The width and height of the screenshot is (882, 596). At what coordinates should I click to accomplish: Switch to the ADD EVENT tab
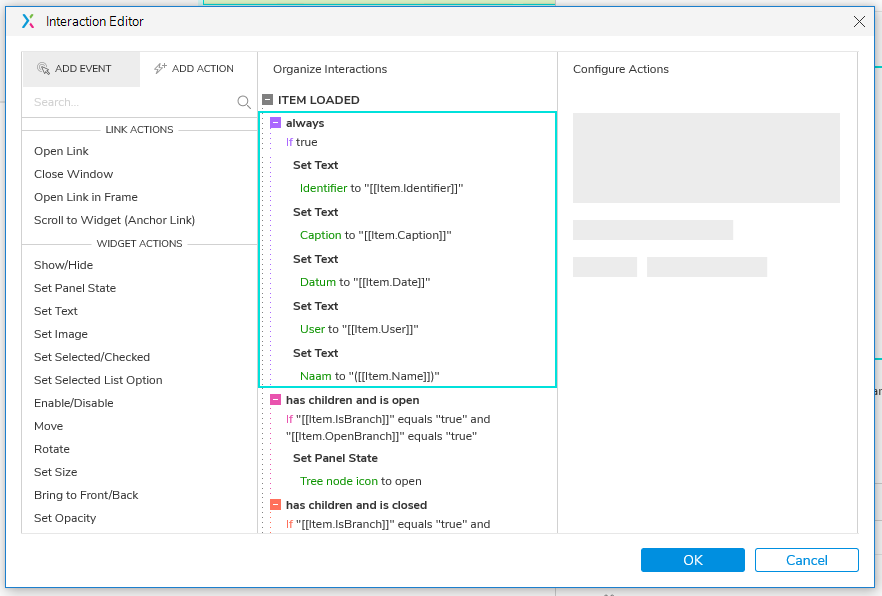tap(82, 69)
